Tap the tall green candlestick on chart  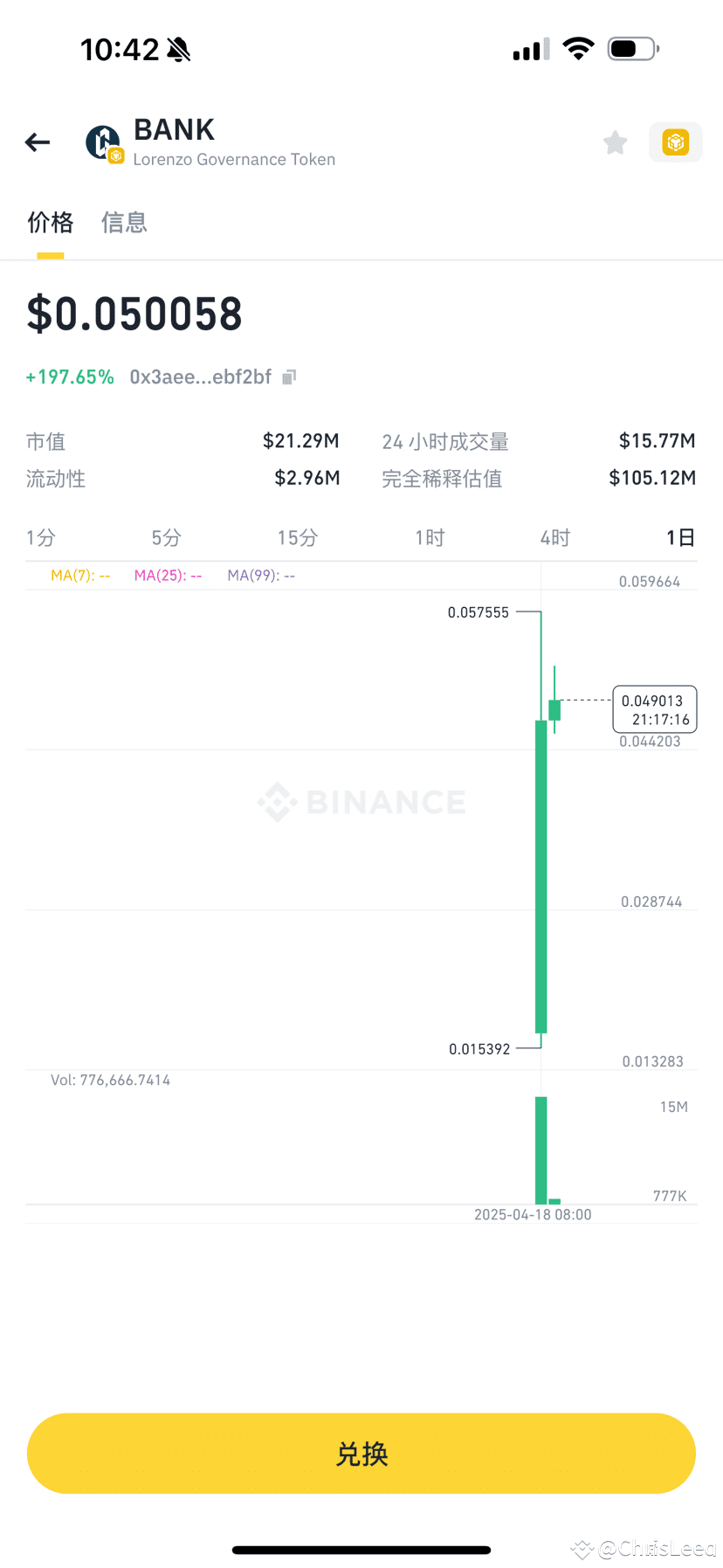coord(541,876)
